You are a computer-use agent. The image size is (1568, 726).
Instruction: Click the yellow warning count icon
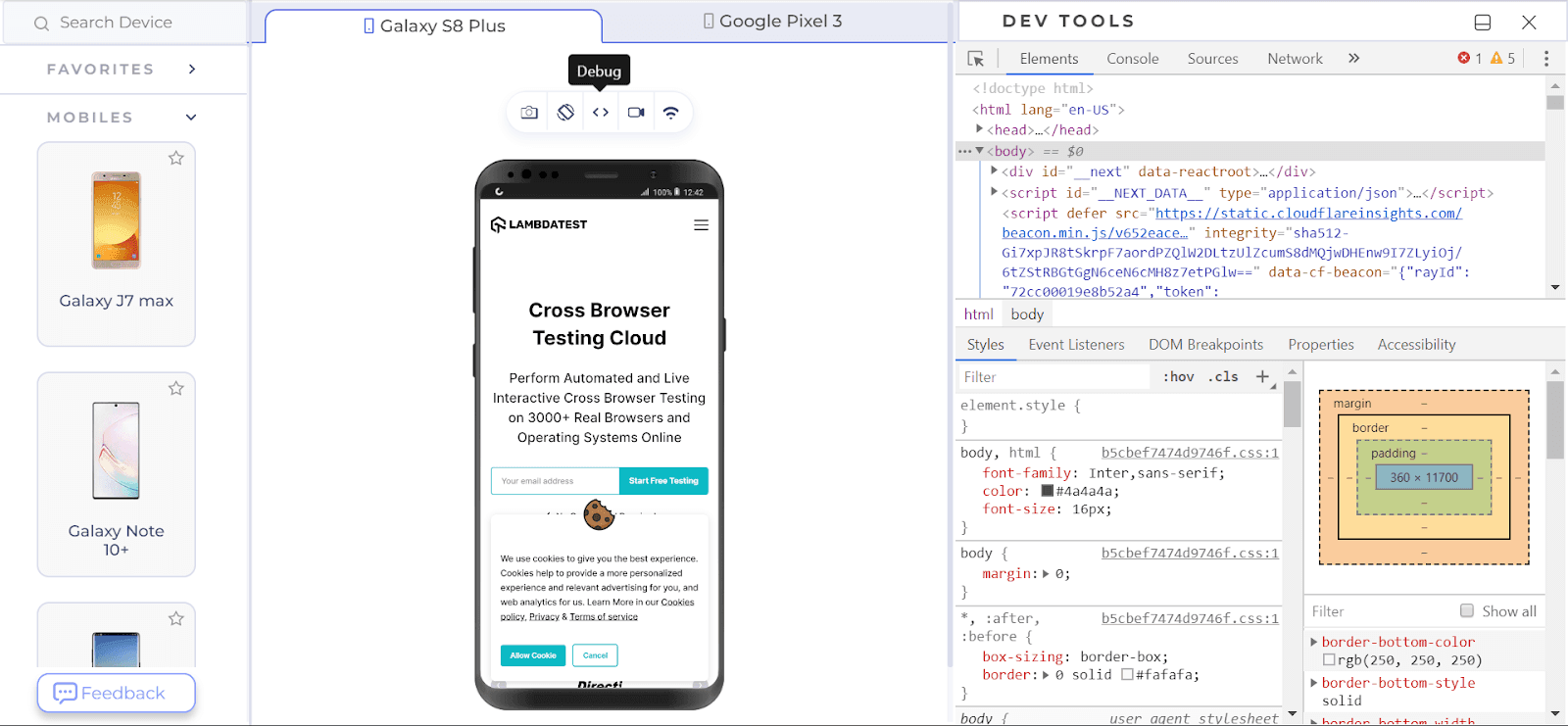click(1496, 59)
